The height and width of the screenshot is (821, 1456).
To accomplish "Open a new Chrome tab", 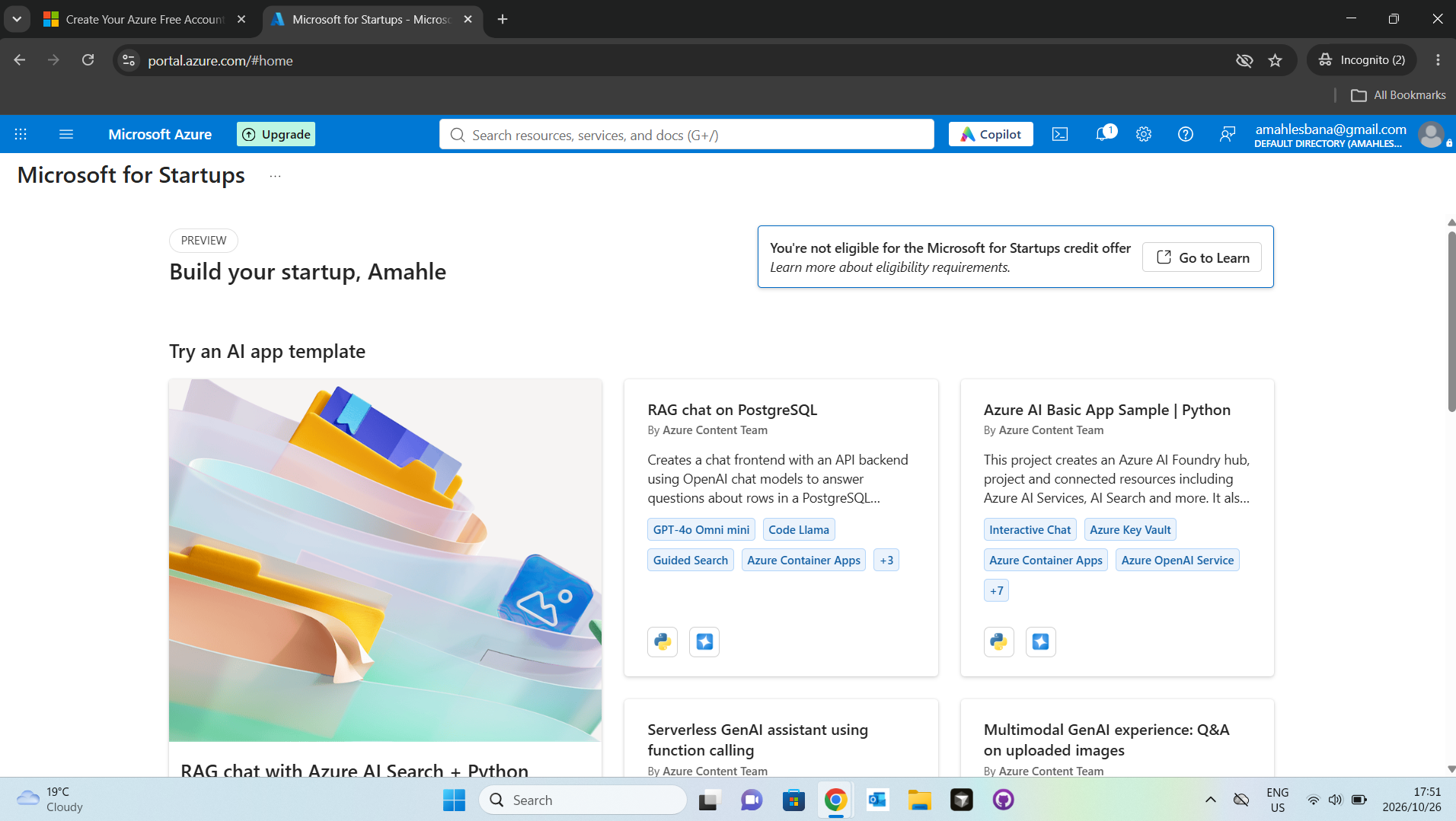I will pyautogui.click(x=503, y=19).
